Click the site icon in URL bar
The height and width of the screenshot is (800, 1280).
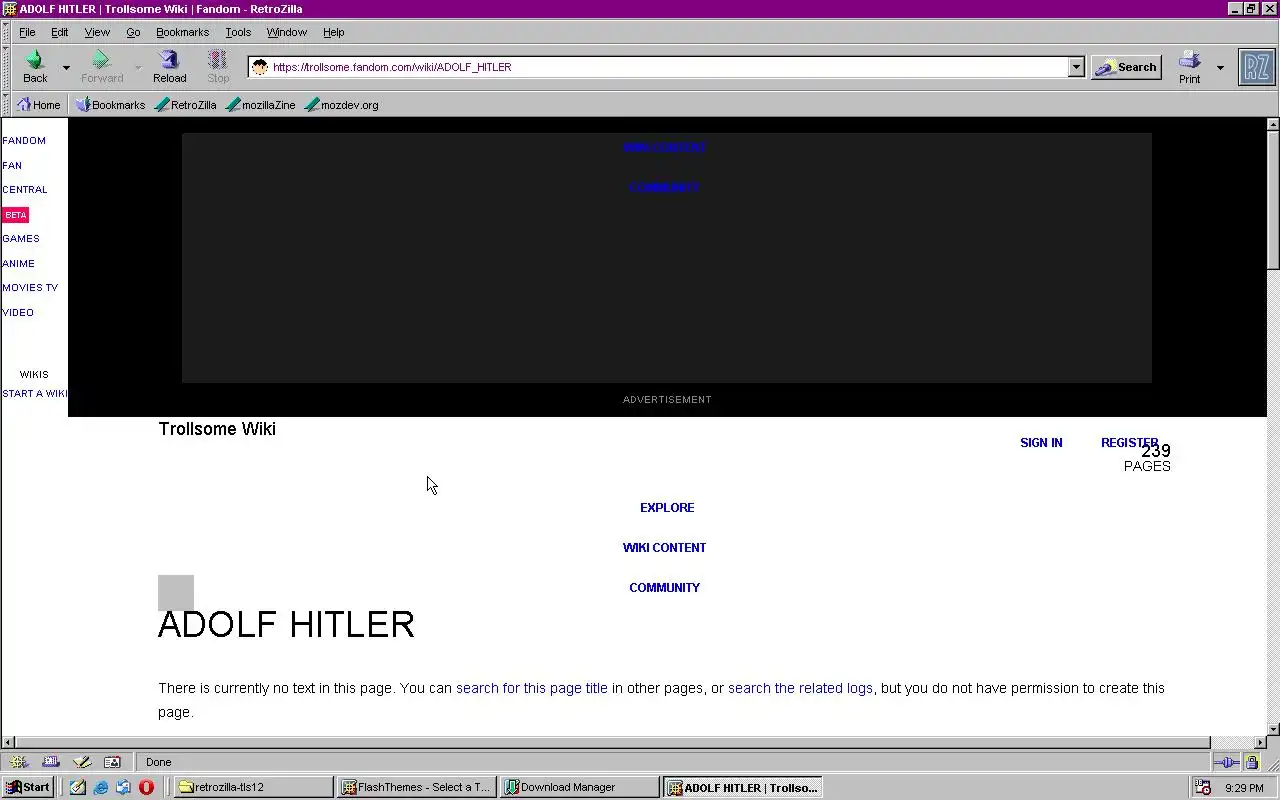coord(260,67)
